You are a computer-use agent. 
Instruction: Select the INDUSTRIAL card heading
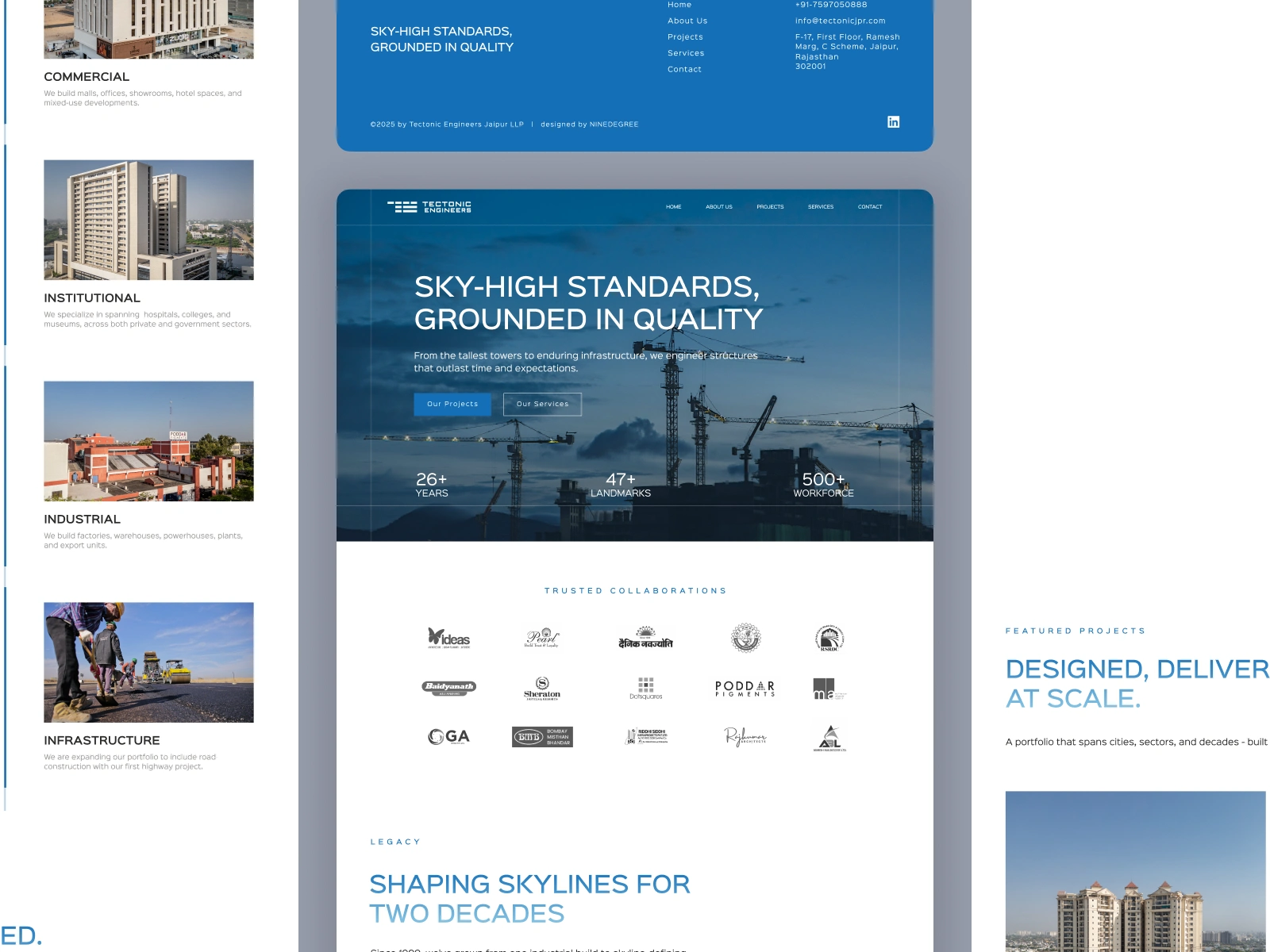[x=83, y=520]
